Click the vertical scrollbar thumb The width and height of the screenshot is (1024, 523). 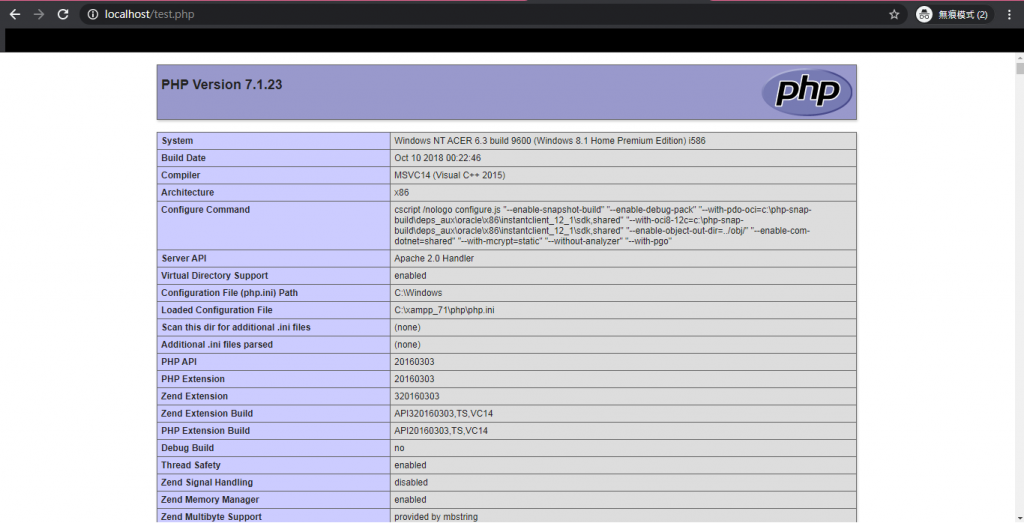(x=1019, y=68)
